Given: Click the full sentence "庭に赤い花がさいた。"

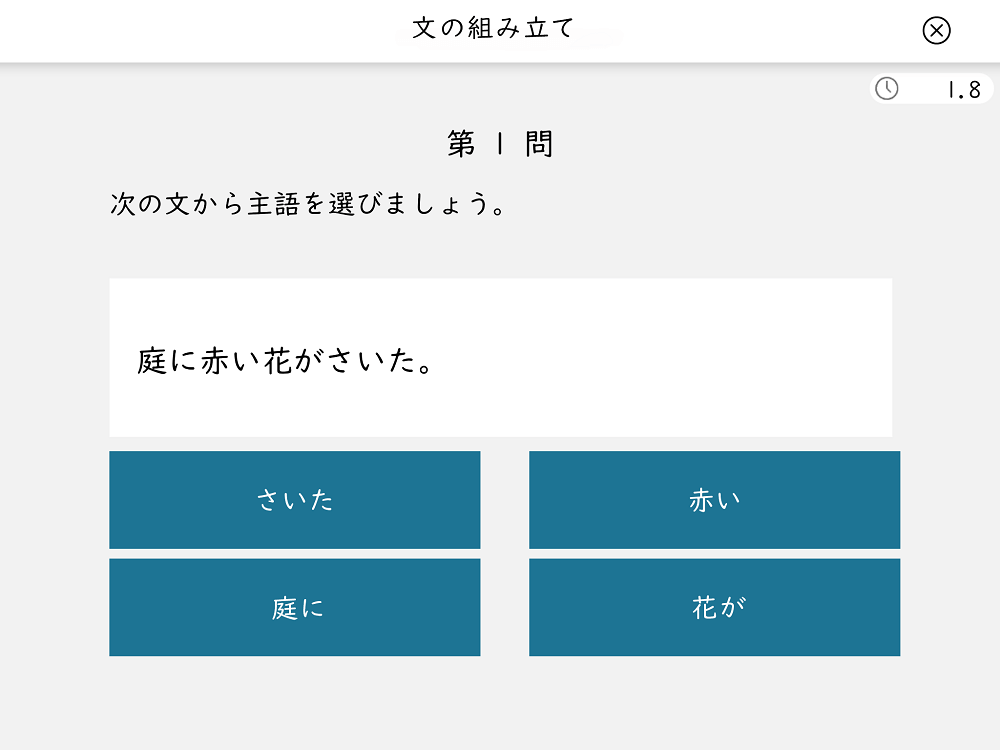Looking at the screenshot, I should 286,362.
